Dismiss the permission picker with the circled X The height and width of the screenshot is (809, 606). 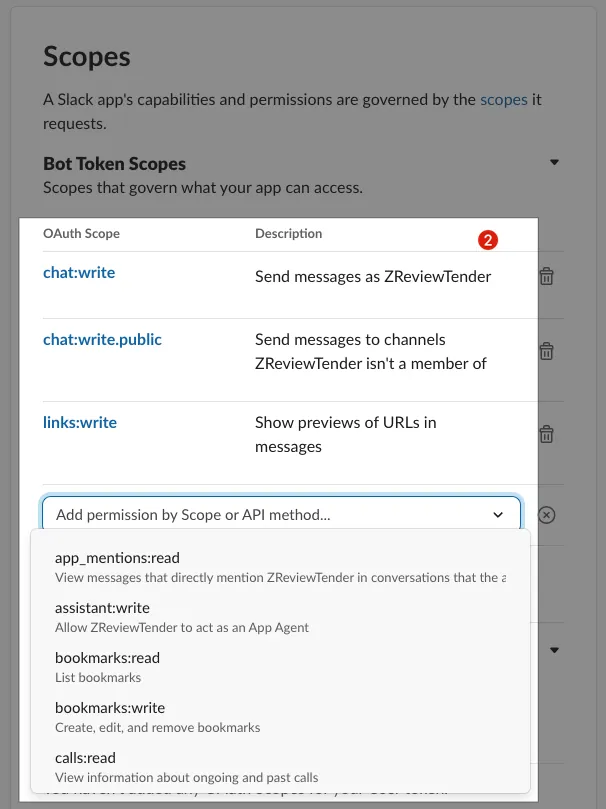coord(546,515)
